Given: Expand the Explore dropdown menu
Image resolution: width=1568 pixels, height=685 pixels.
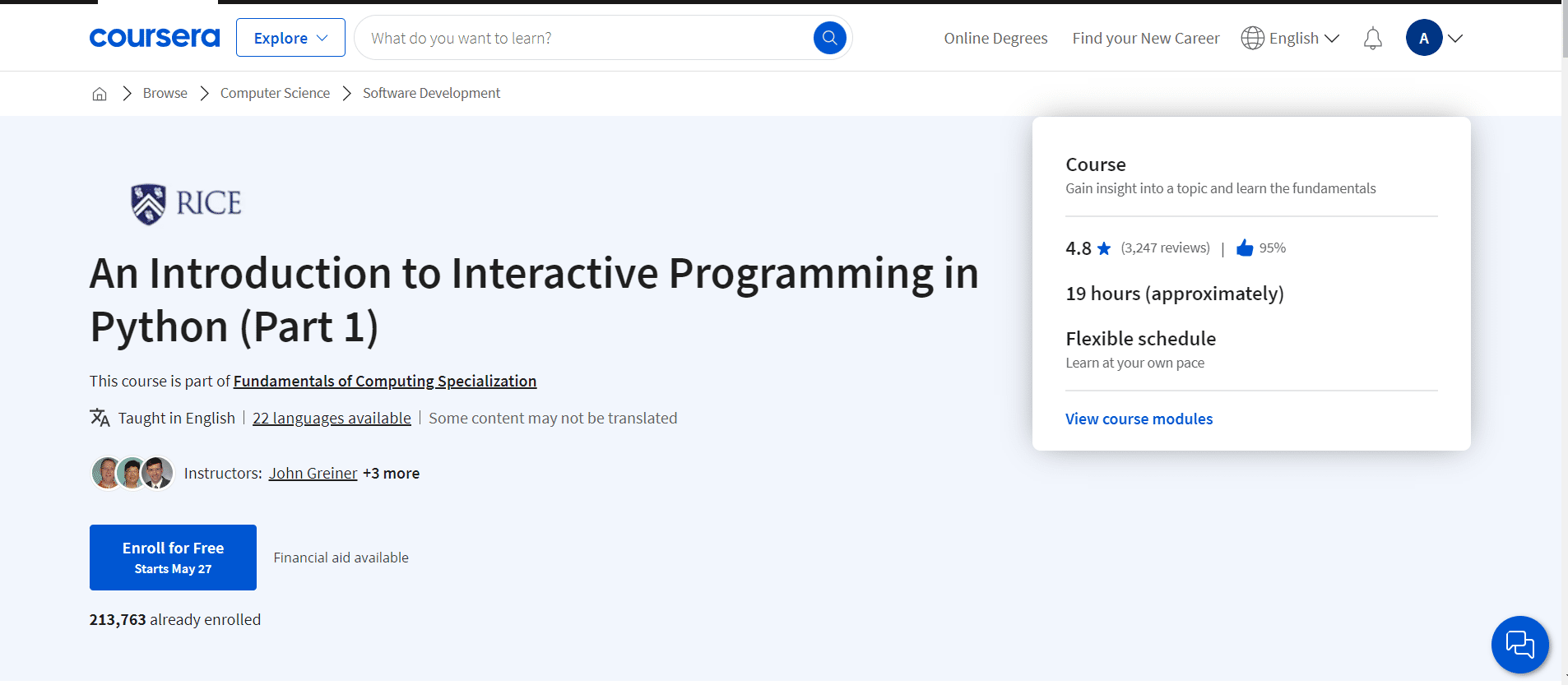Looking at the screenshot, I should tap(290, 38).
